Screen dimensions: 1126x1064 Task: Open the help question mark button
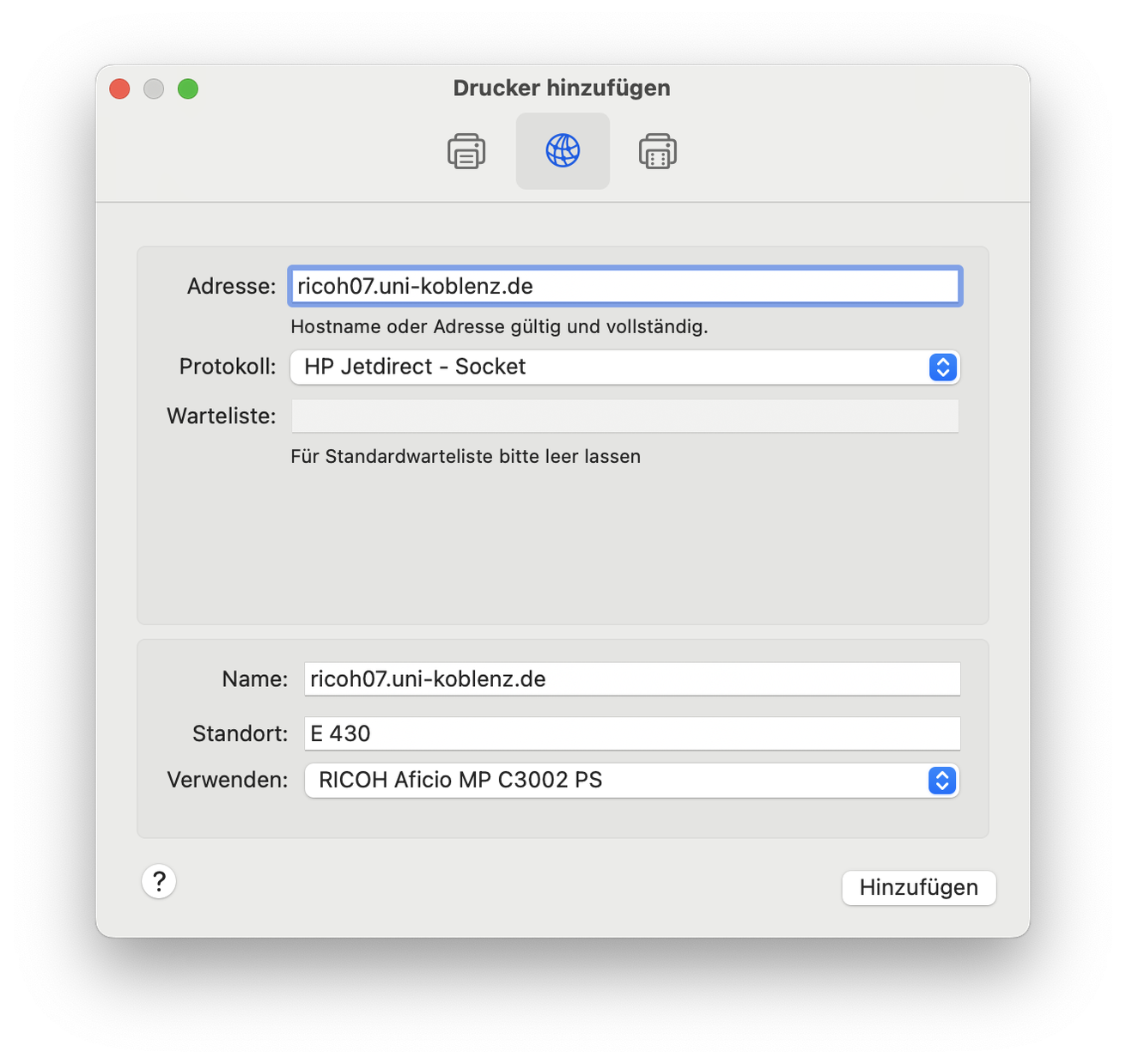pos(159,881)
